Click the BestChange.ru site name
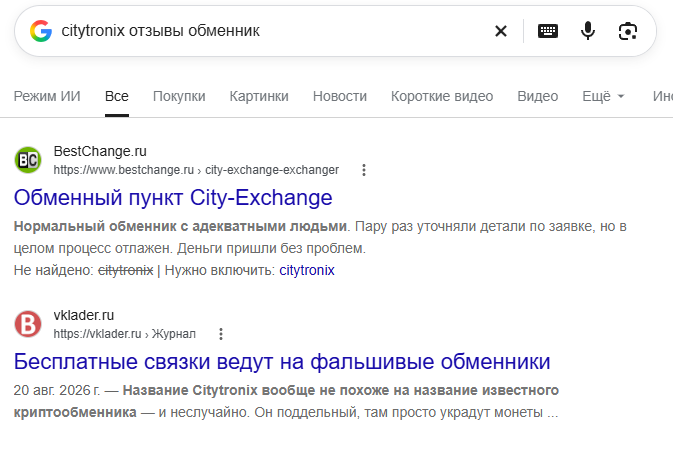This screenshot has width=673, height=451. click(100, 151)
